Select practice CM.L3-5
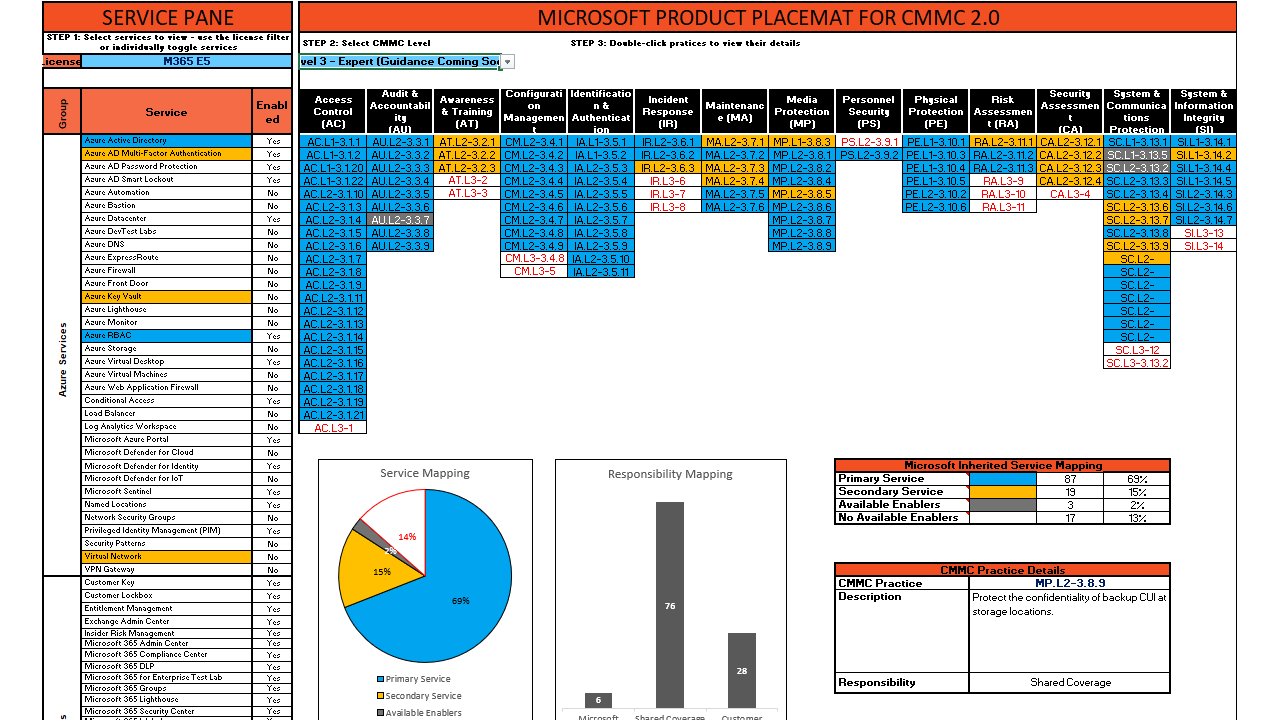The height and width of the screenshot is (720, 1280). pyautogui.click(x=534, y=272)
